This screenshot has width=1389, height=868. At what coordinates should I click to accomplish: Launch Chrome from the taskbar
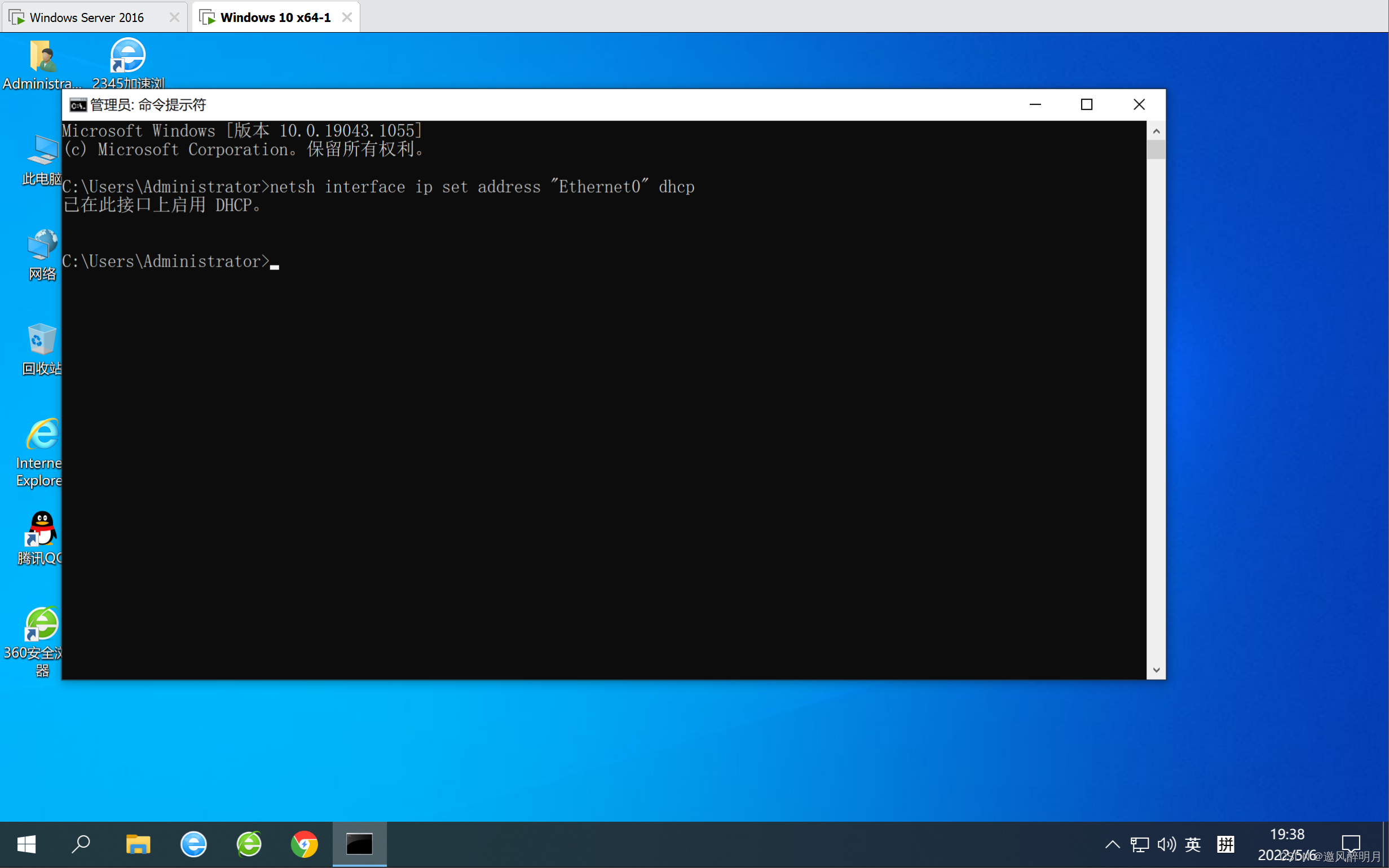[x=305, y=844]
